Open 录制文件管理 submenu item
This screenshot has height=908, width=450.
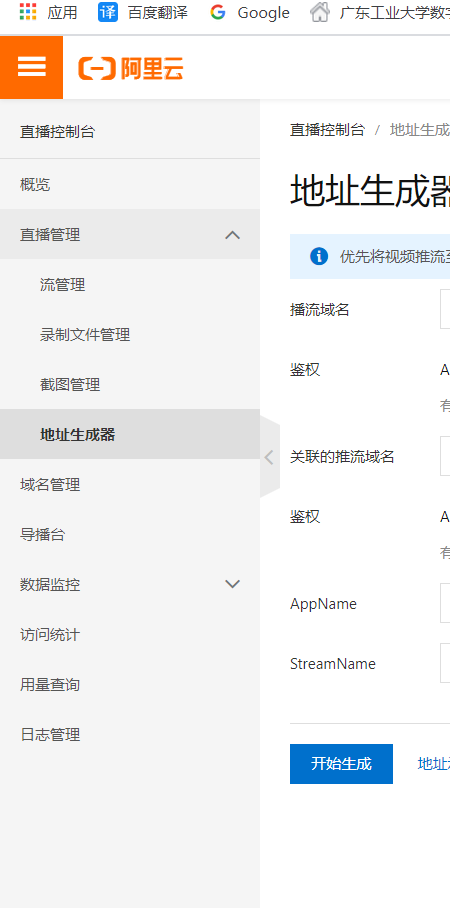point(130,334)
